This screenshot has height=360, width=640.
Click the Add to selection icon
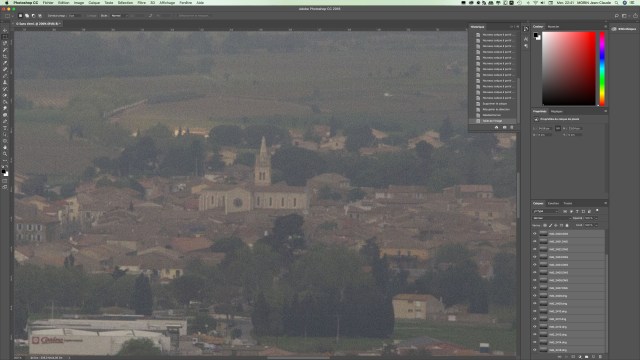point(27,16)
